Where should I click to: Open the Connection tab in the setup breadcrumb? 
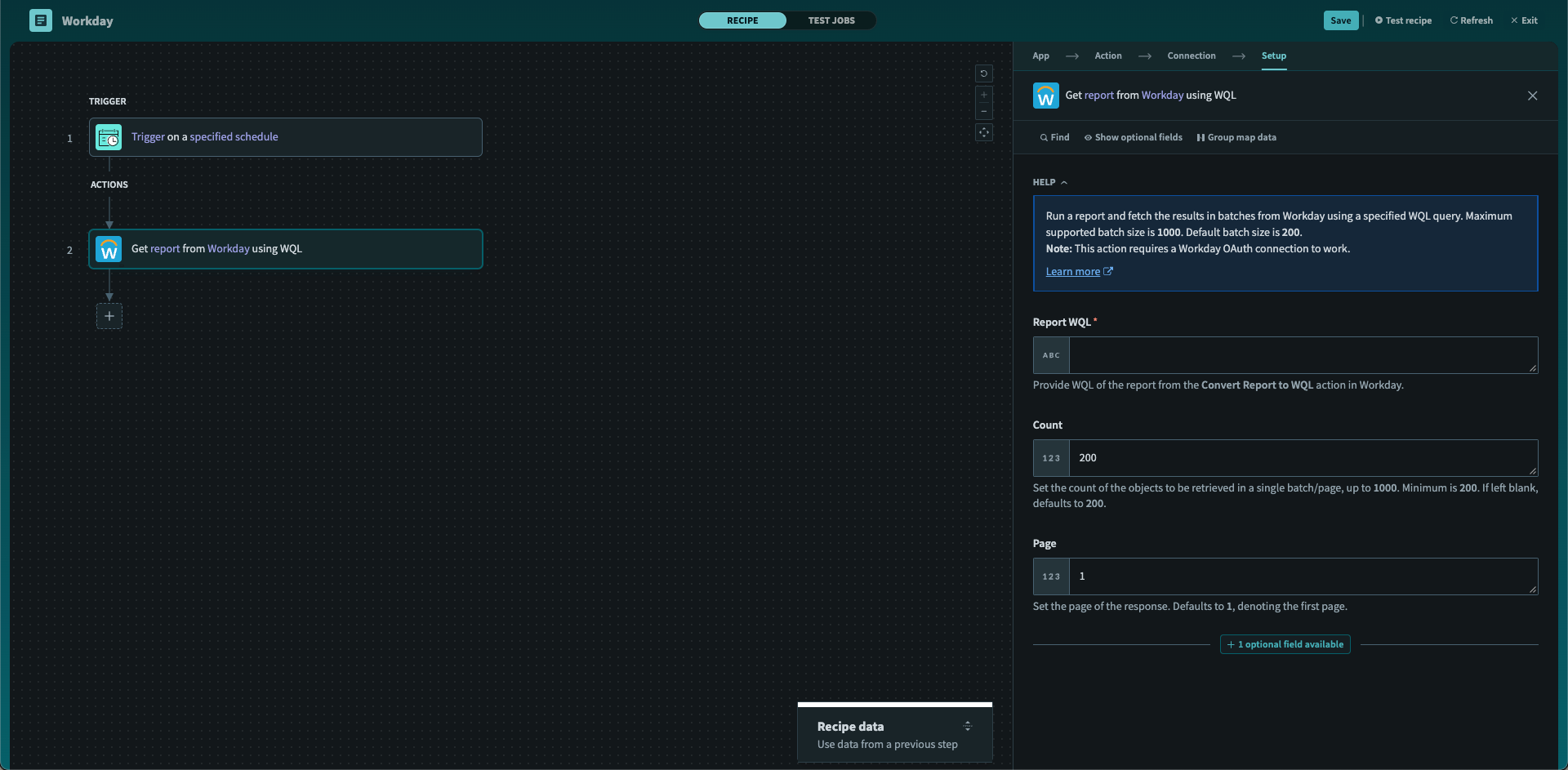(1192, 56)
